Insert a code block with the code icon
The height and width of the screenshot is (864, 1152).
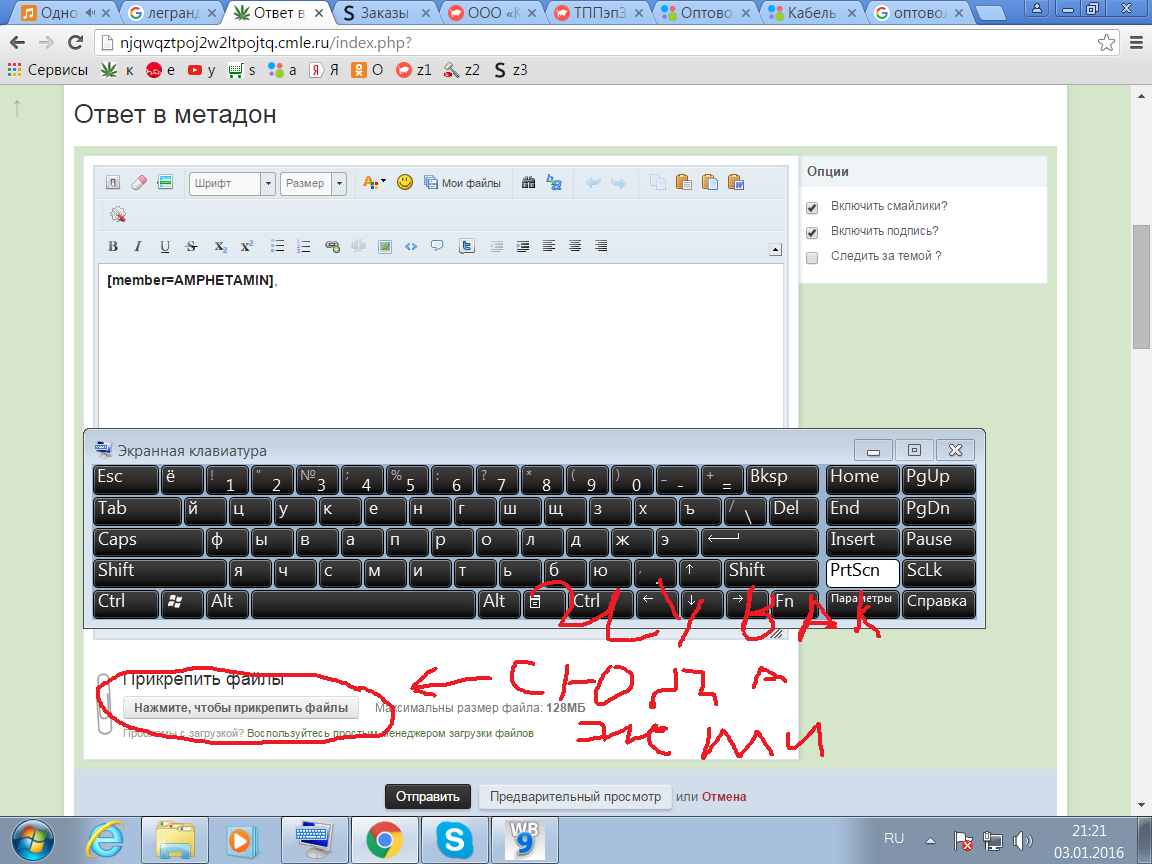coord(410,246)
